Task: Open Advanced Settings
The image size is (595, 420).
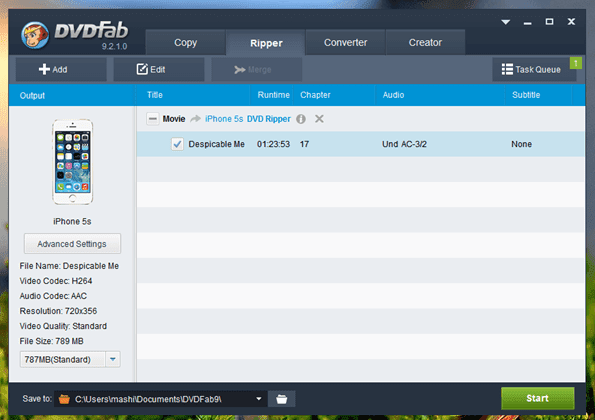Action: click(72, 244)
